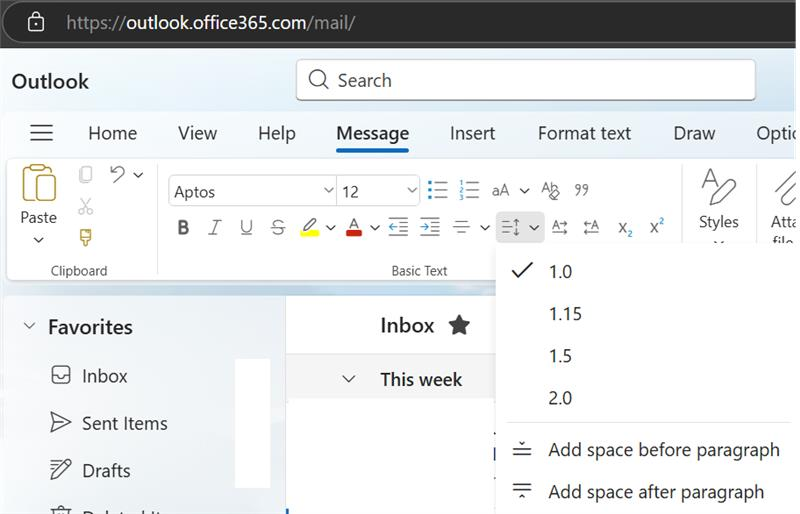
Task: Click the browser address bar URL
Action: pyautogui.click(x=211, y=22)
